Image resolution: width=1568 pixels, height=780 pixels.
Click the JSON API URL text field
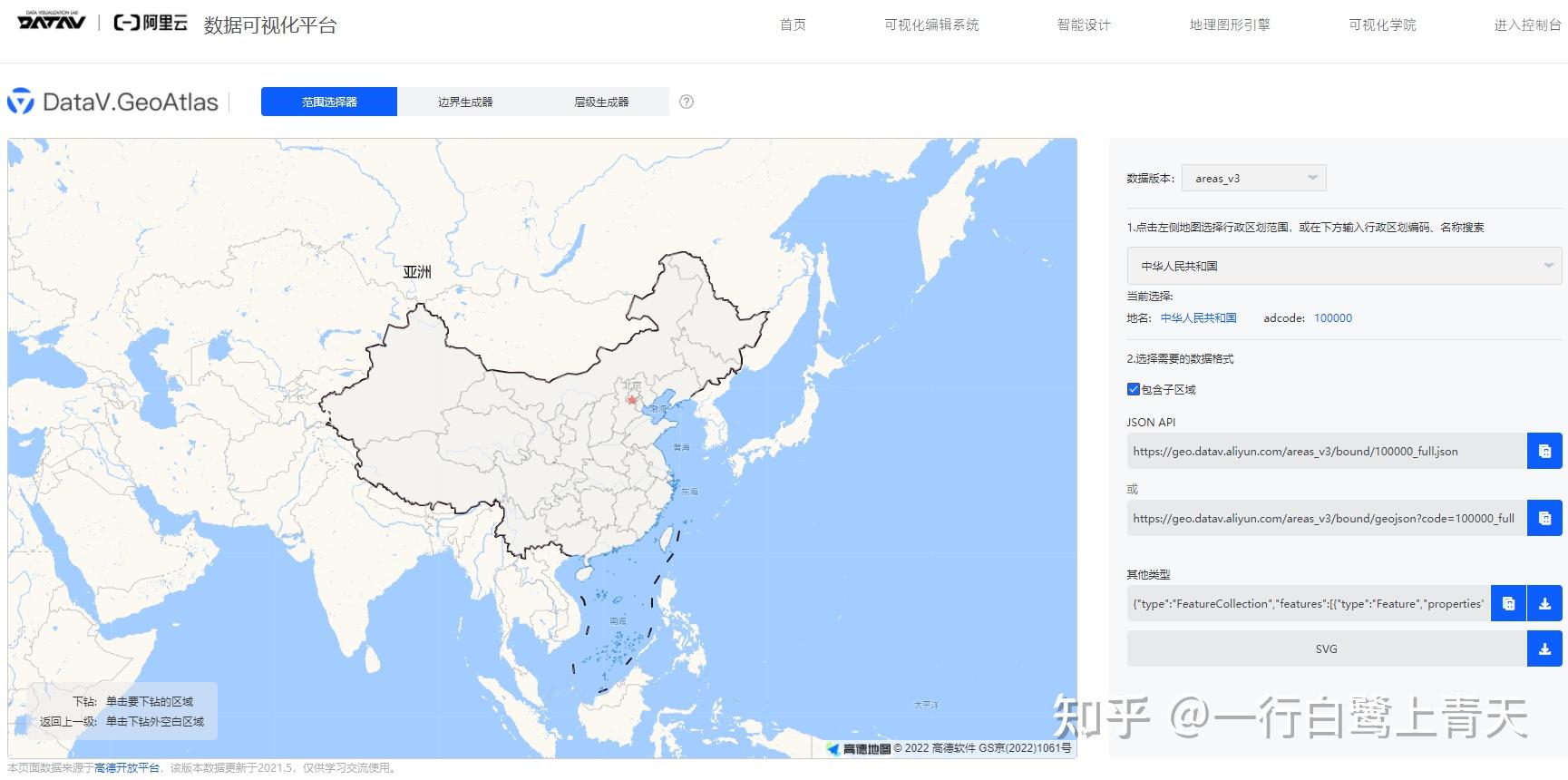pyautogui.click(x=1327, y=451)
